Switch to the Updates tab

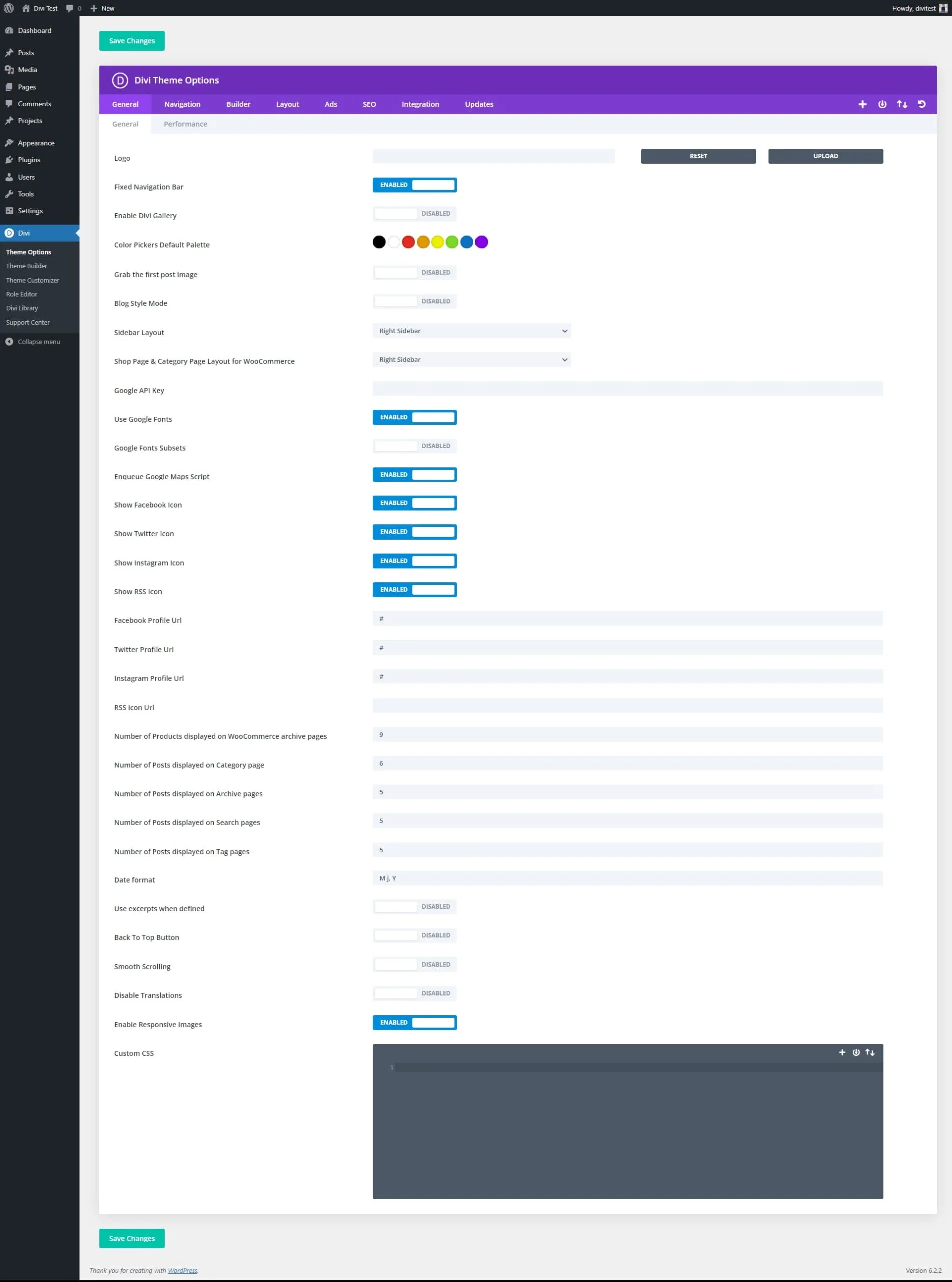480,104
